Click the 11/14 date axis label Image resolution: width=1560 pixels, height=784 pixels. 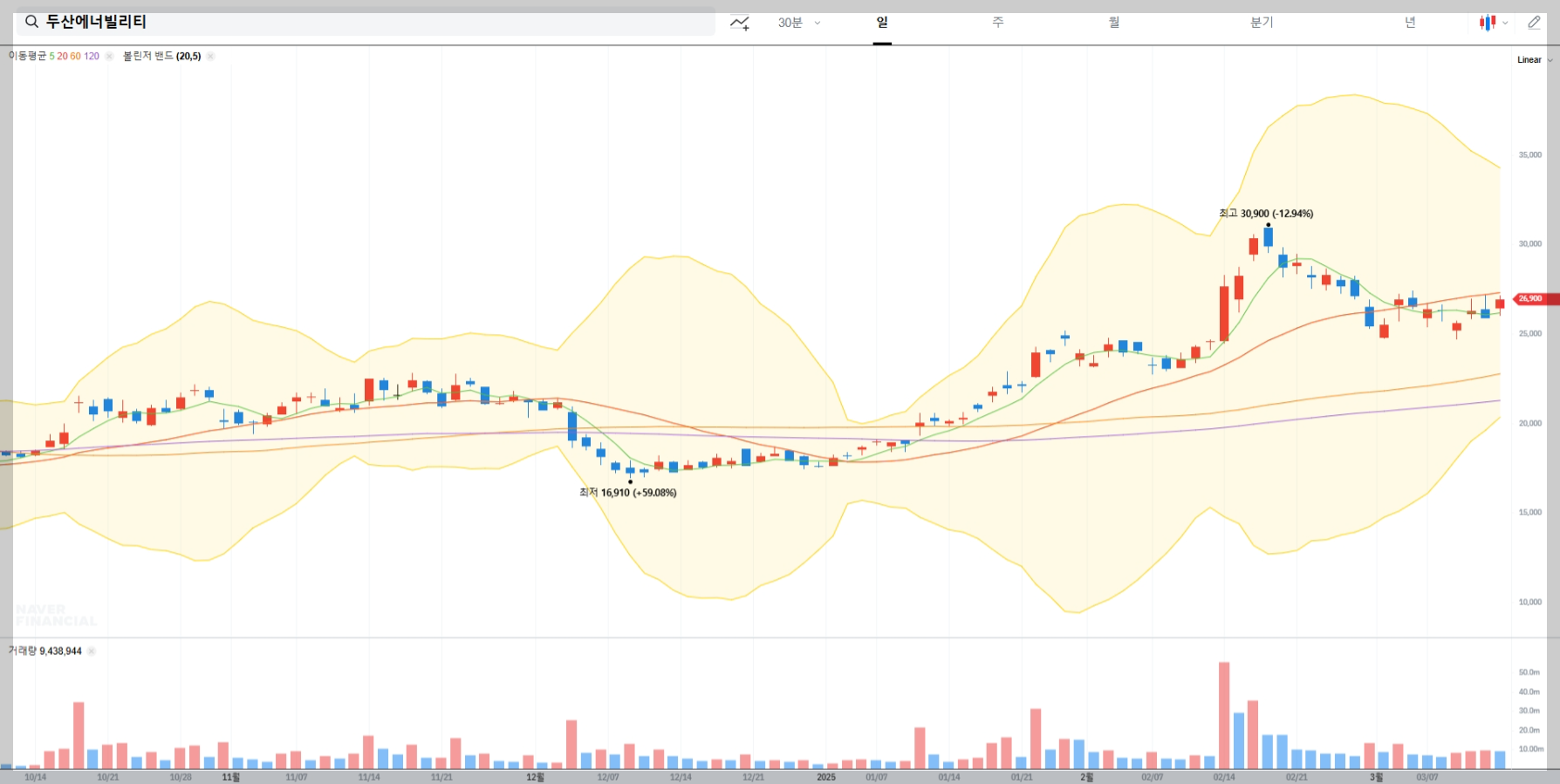pos(369,777)
